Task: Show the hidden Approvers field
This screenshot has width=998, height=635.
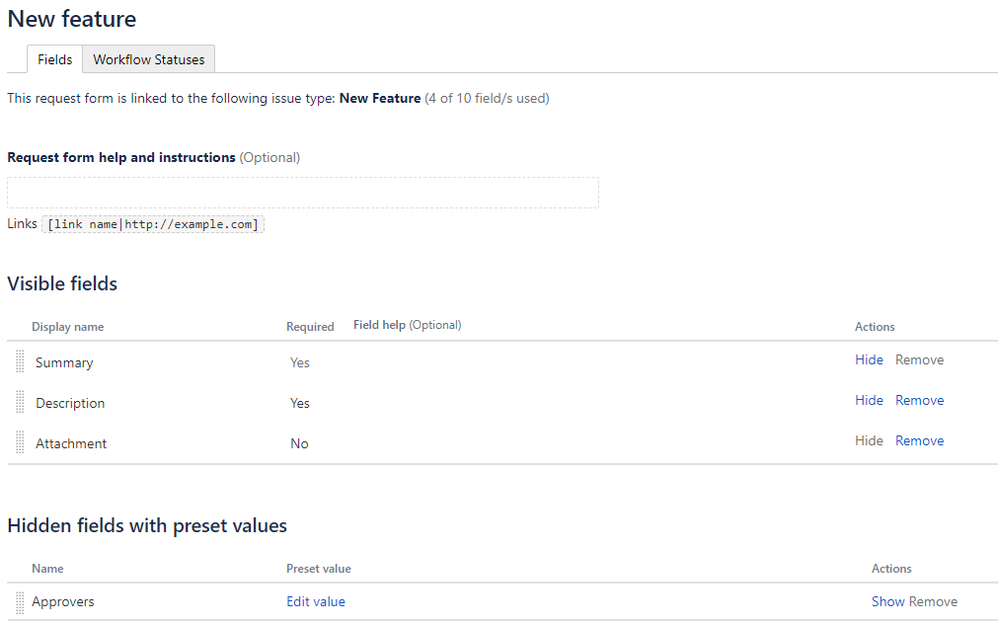Action: pyautogui.click(x=887, y=602)
